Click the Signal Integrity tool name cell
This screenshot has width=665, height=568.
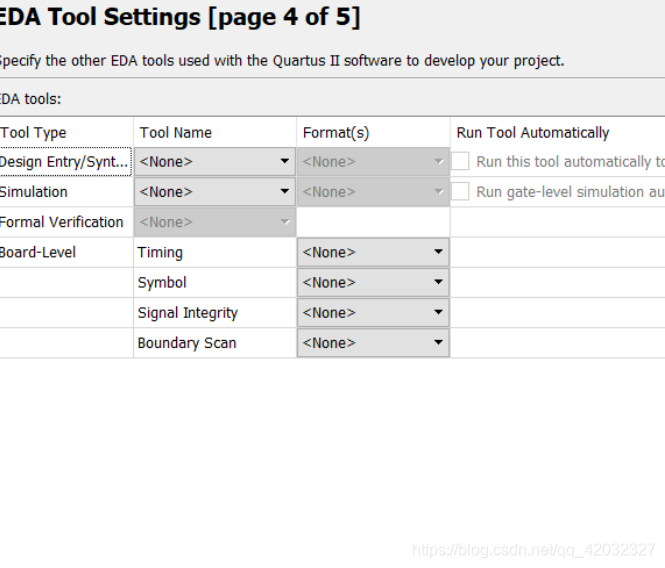point(215,313)
